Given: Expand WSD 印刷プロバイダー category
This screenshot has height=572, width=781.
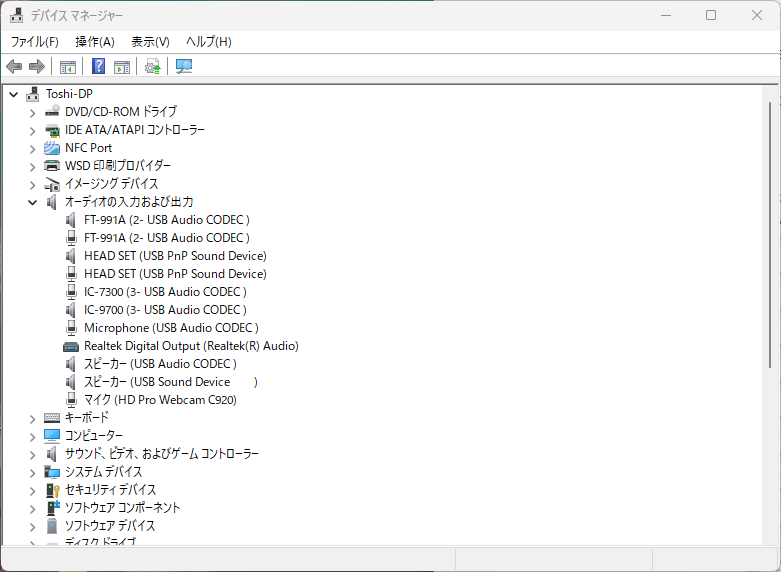Looking at the screenshot, I should point(33,167).
